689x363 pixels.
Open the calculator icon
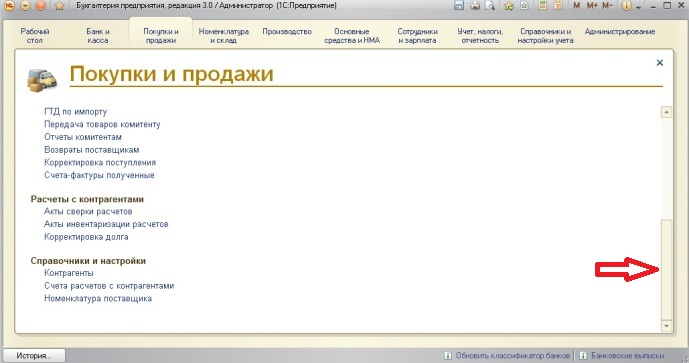click(543, 5)
